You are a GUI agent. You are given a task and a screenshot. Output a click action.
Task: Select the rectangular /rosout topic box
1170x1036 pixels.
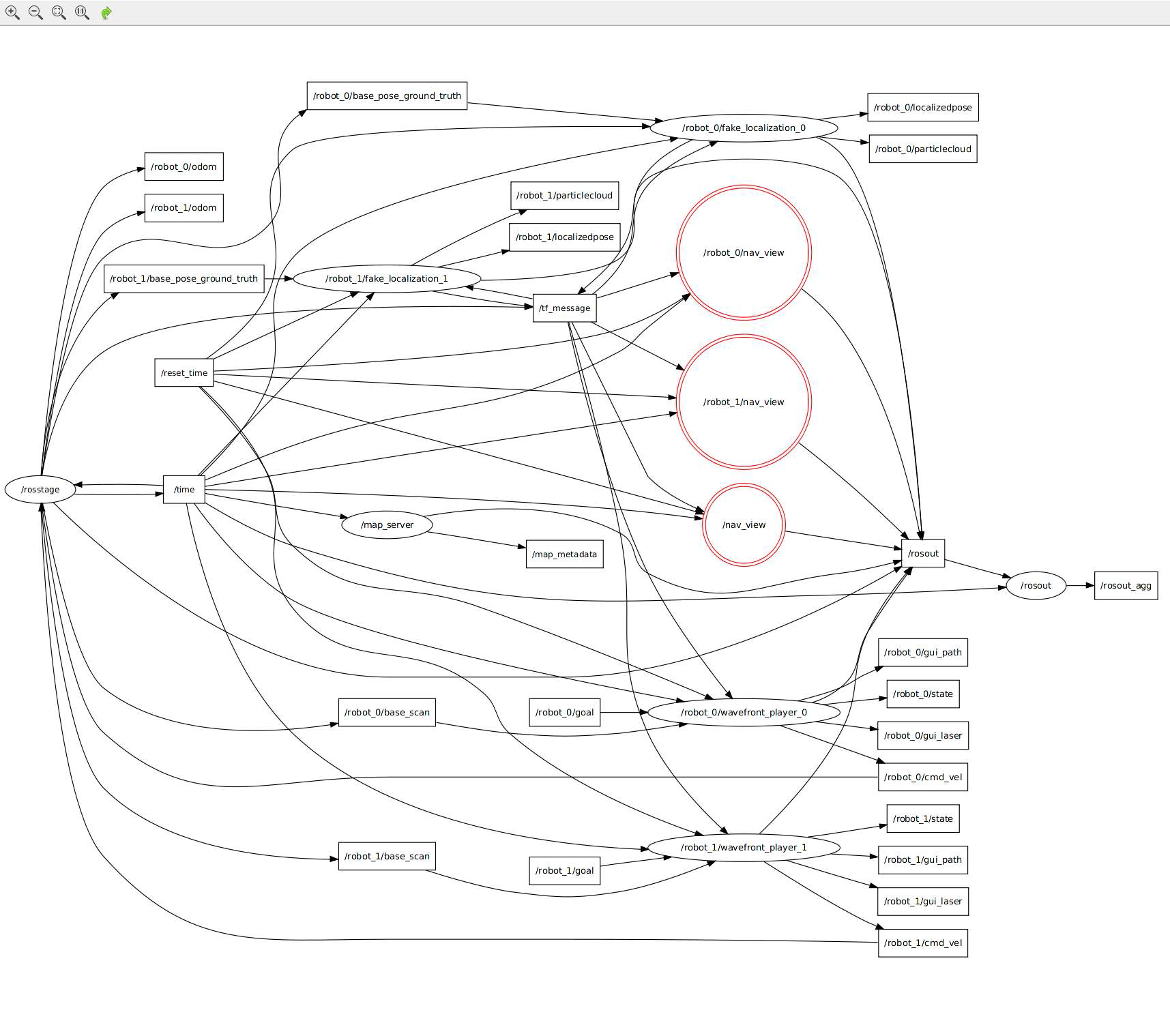pos(923,553)
